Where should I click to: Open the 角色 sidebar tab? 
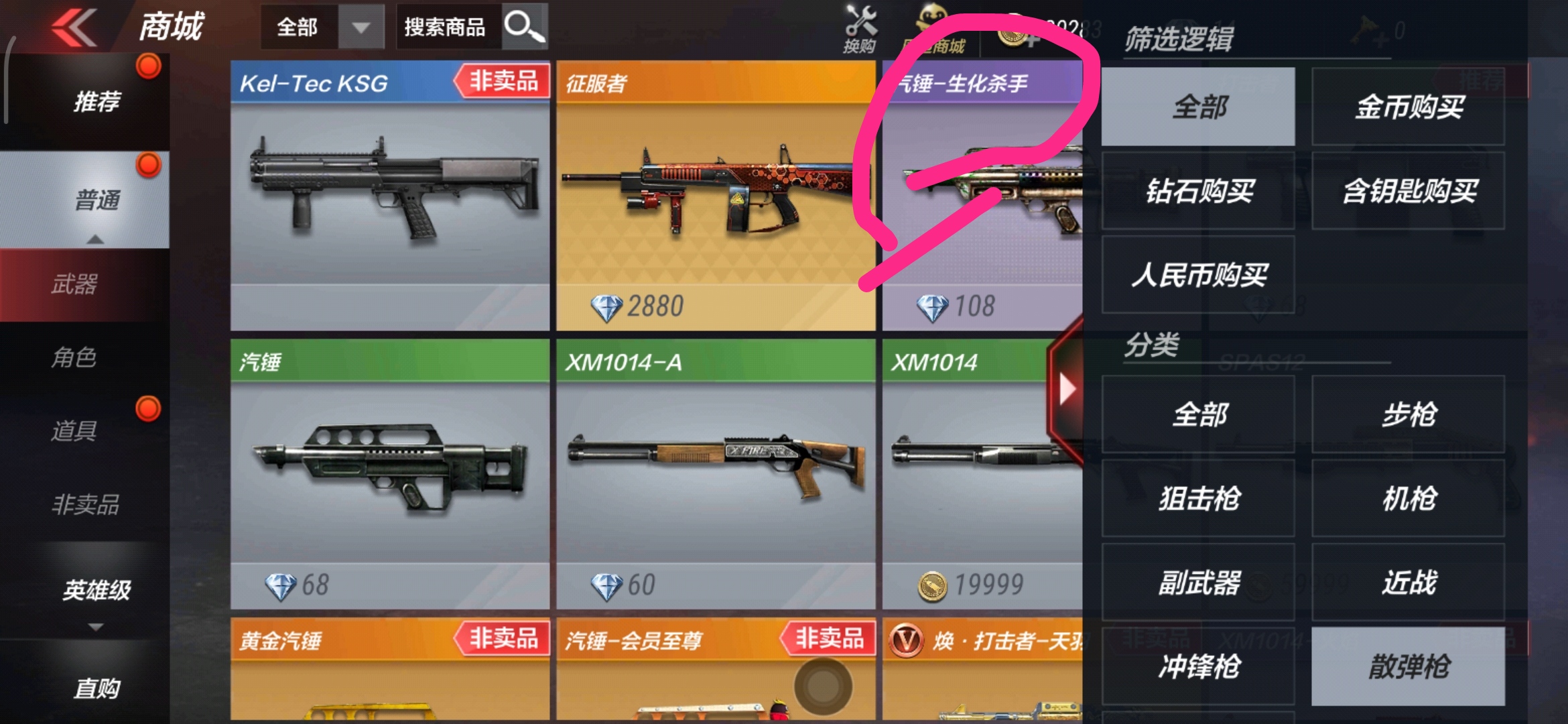[x=75, y=357]
